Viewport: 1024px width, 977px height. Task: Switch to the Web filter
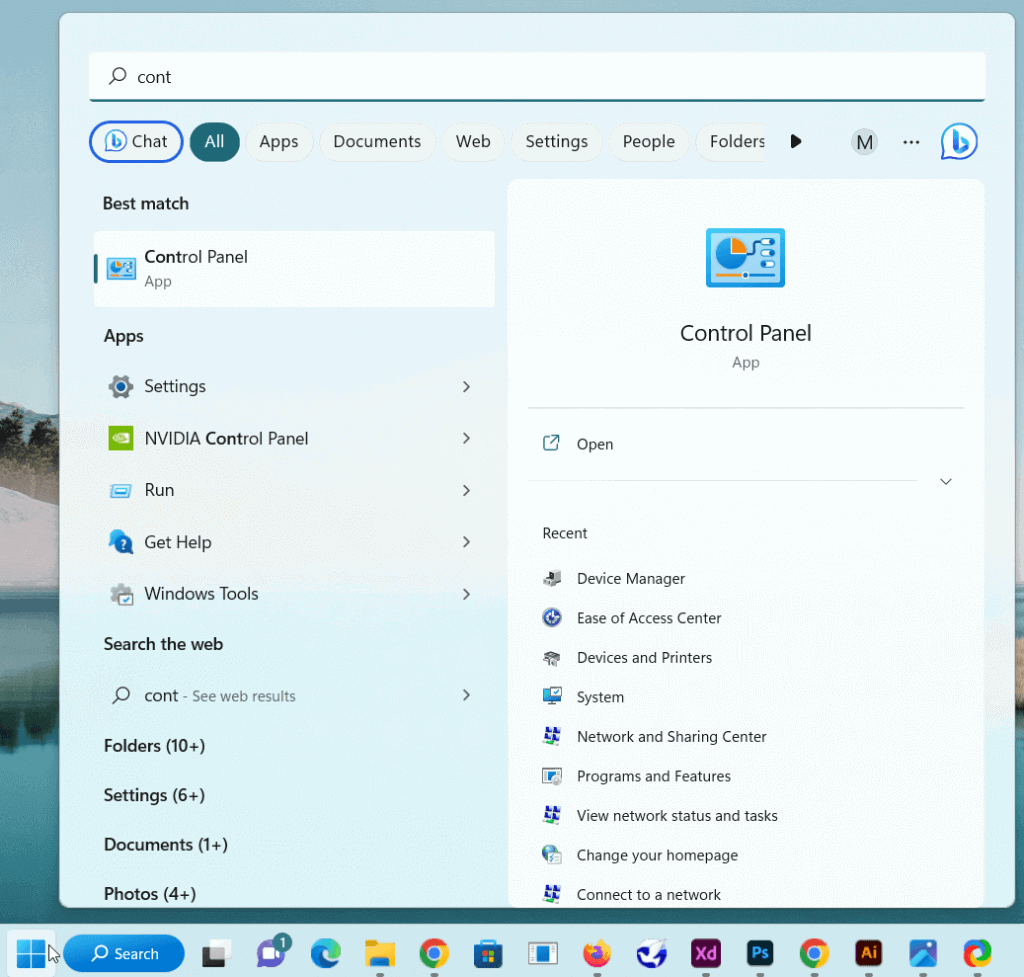tap(473, 142)
